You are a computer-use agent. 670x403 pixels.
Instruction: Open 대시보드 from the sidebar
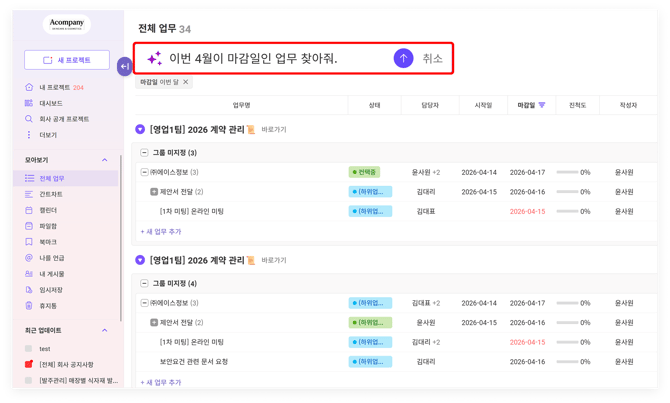point(50,103)
